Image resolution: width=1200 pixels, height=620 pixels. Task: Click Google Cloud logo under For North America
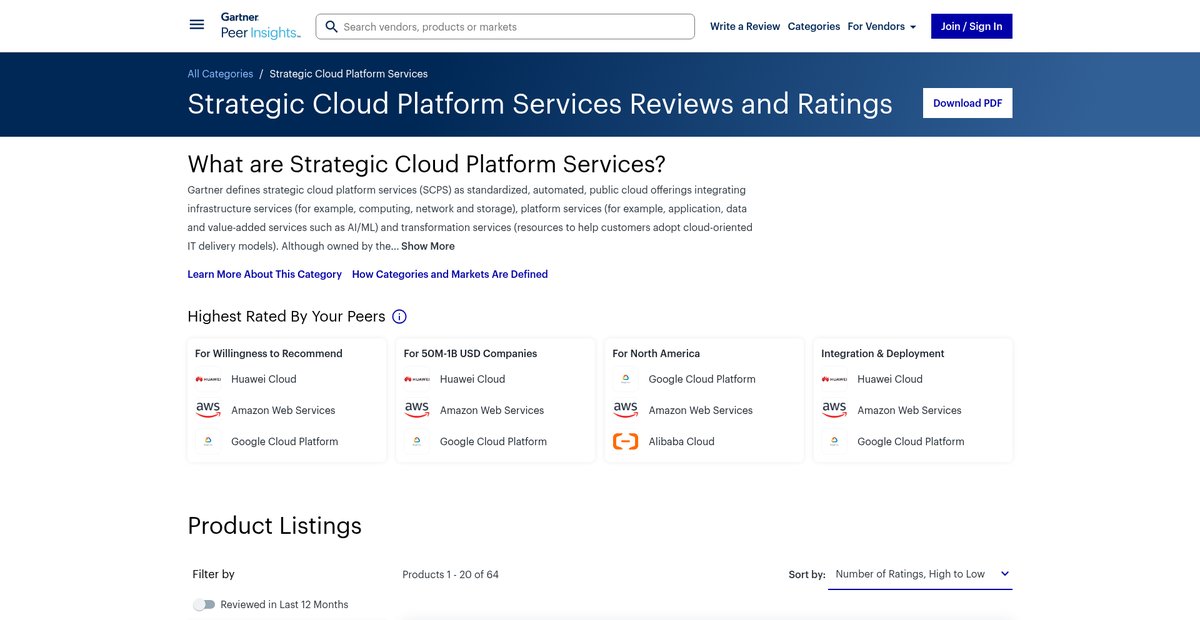coord(625,379)
